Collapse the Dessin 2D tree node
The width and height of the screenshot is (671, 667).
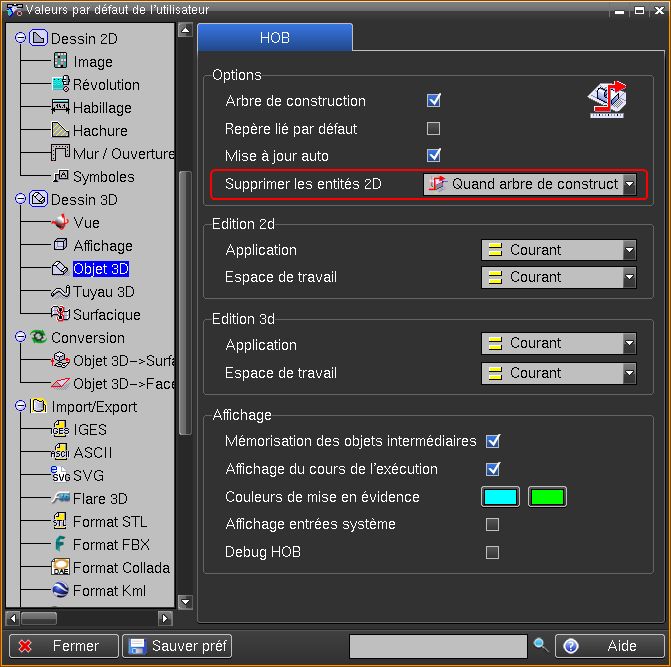coord(20,39)
